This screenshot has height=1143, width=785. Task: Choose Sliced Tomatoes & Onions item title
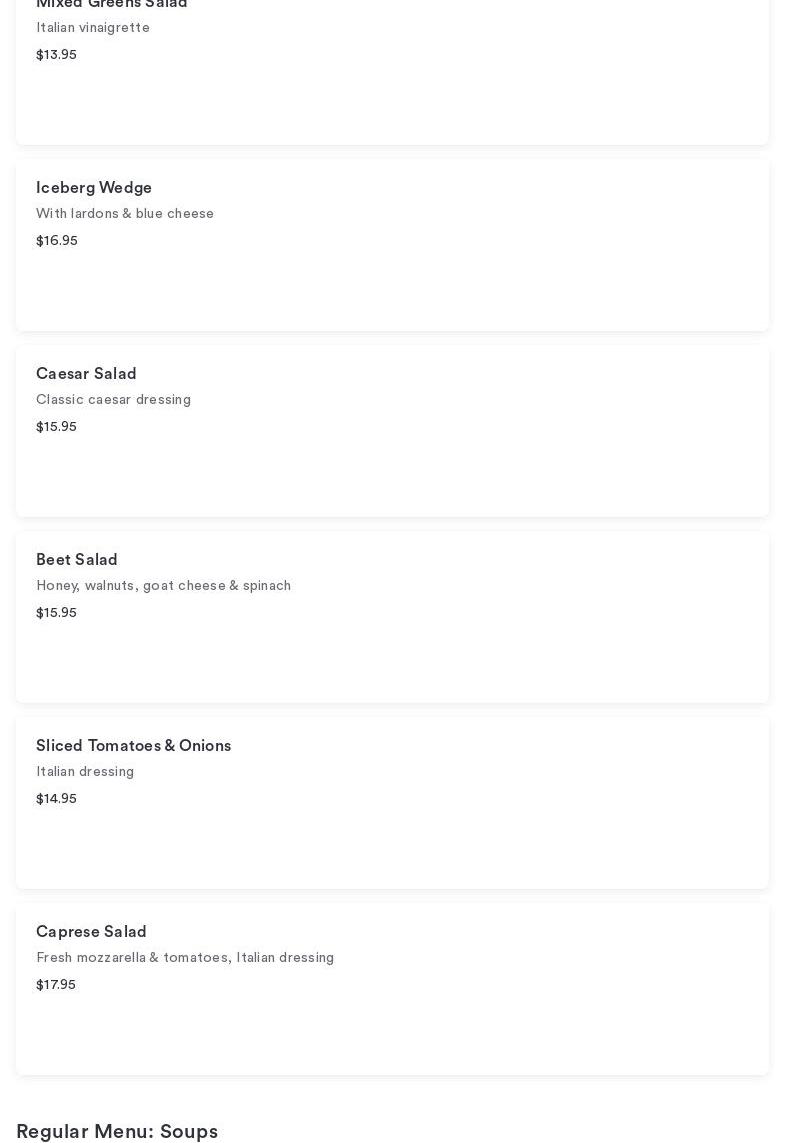pyautogui.click(x=133, y=746)
